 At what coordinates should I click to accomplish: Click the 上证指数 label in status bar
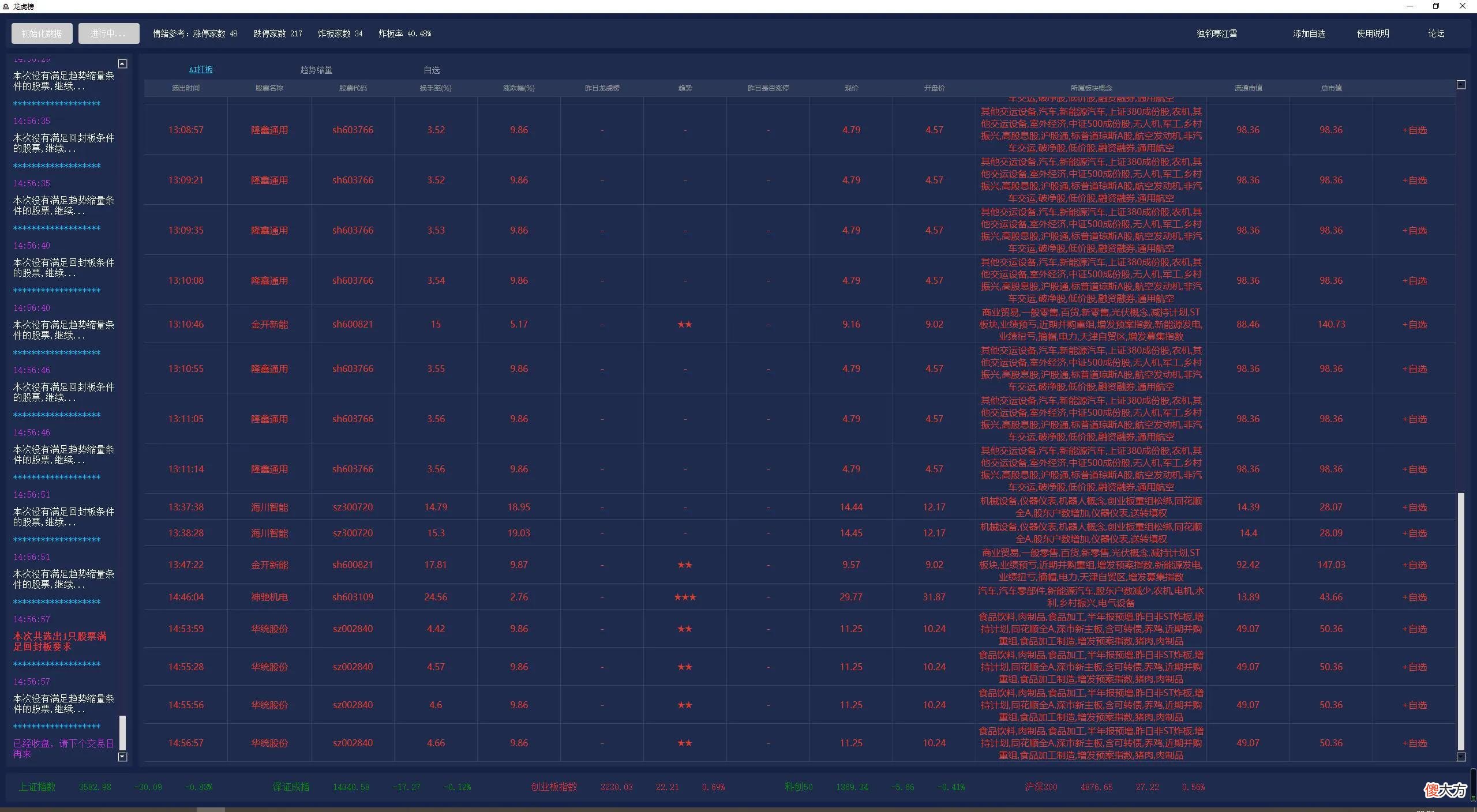38,787
